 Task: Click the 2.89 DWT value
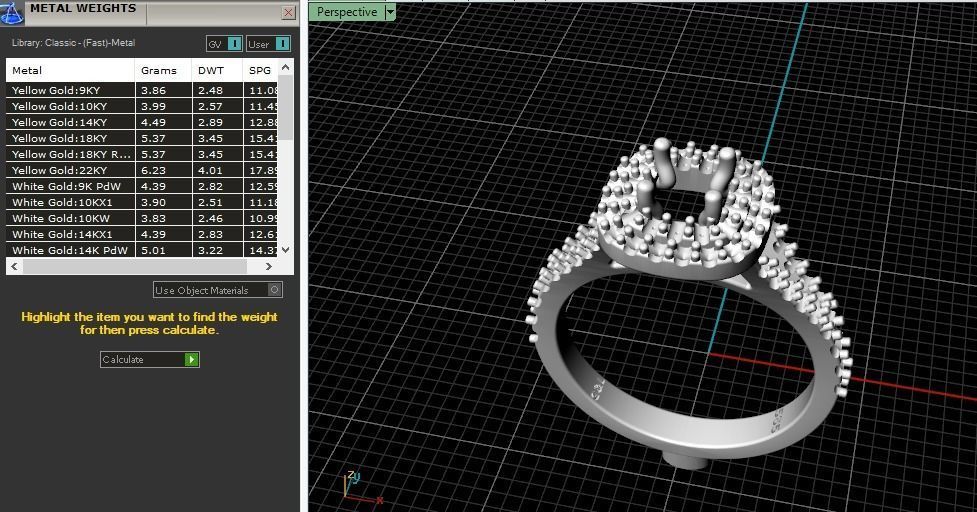tap(210, 123)
